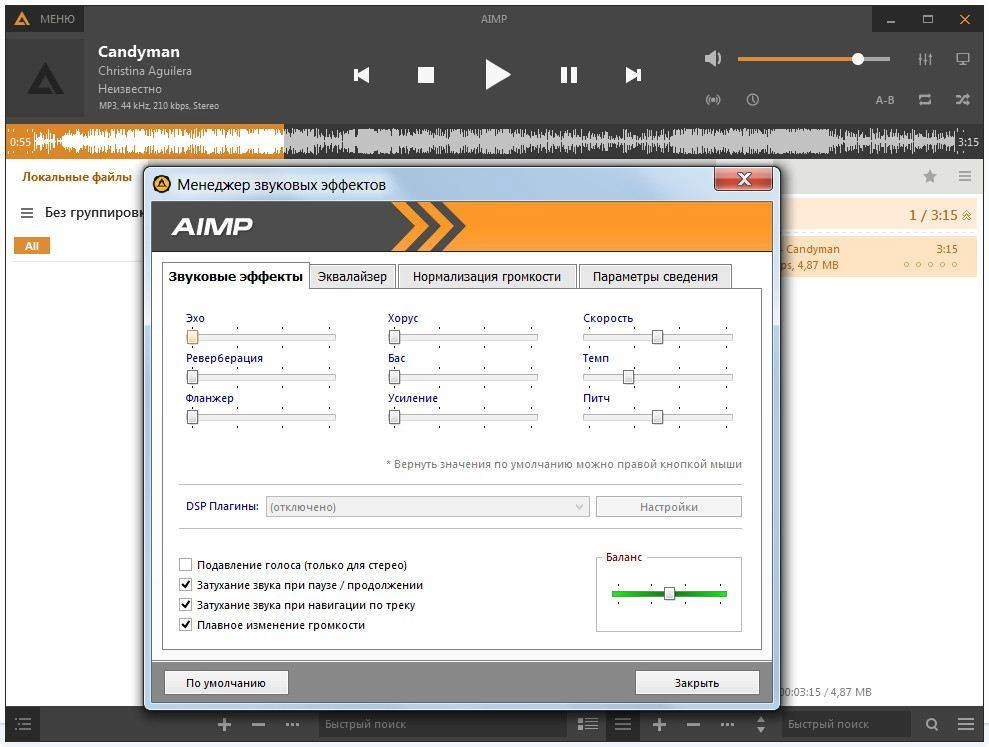Screen dimensions: 989x747
Task: Toggle A-B repeat section
Action: pos(885,100)
